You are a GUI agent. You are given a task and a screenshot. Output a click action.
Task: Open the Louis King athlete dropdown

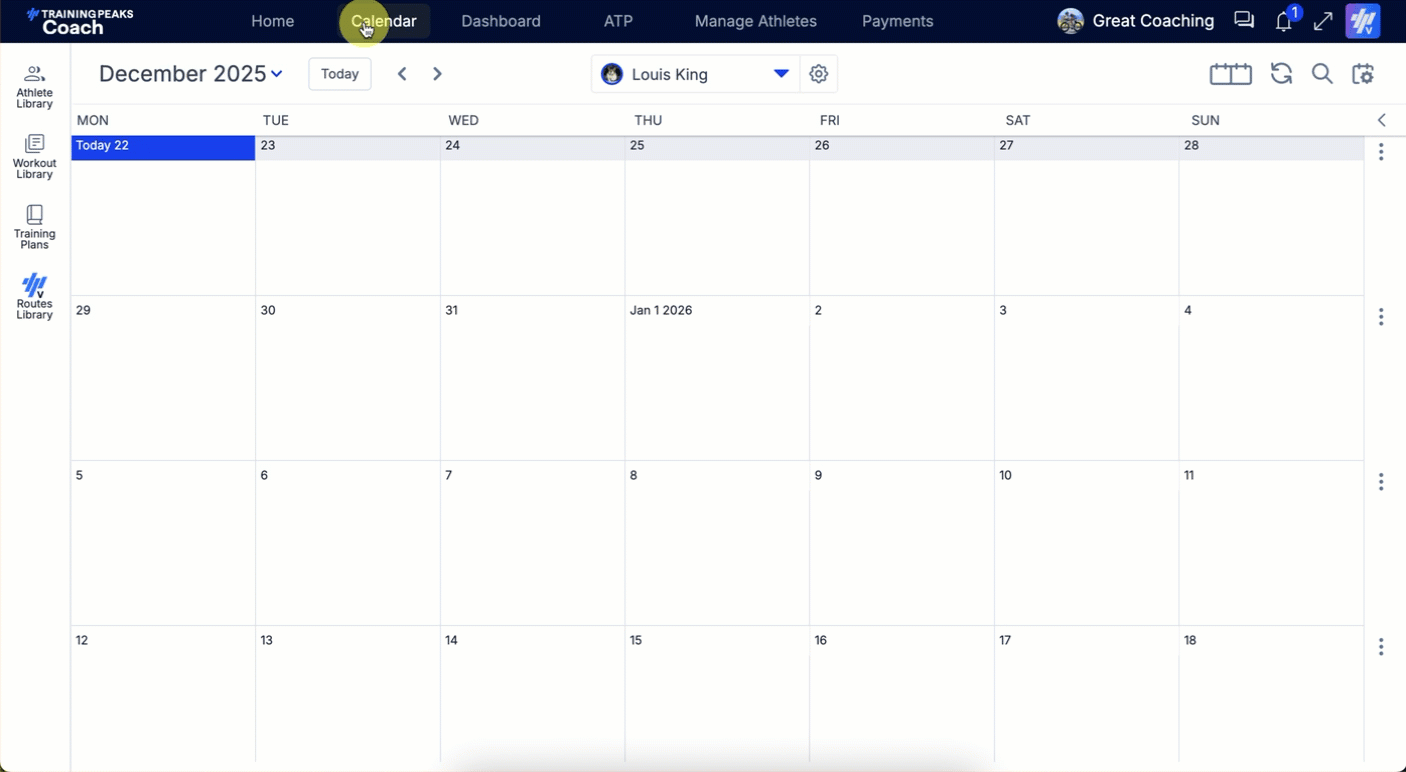click(781, 74)
